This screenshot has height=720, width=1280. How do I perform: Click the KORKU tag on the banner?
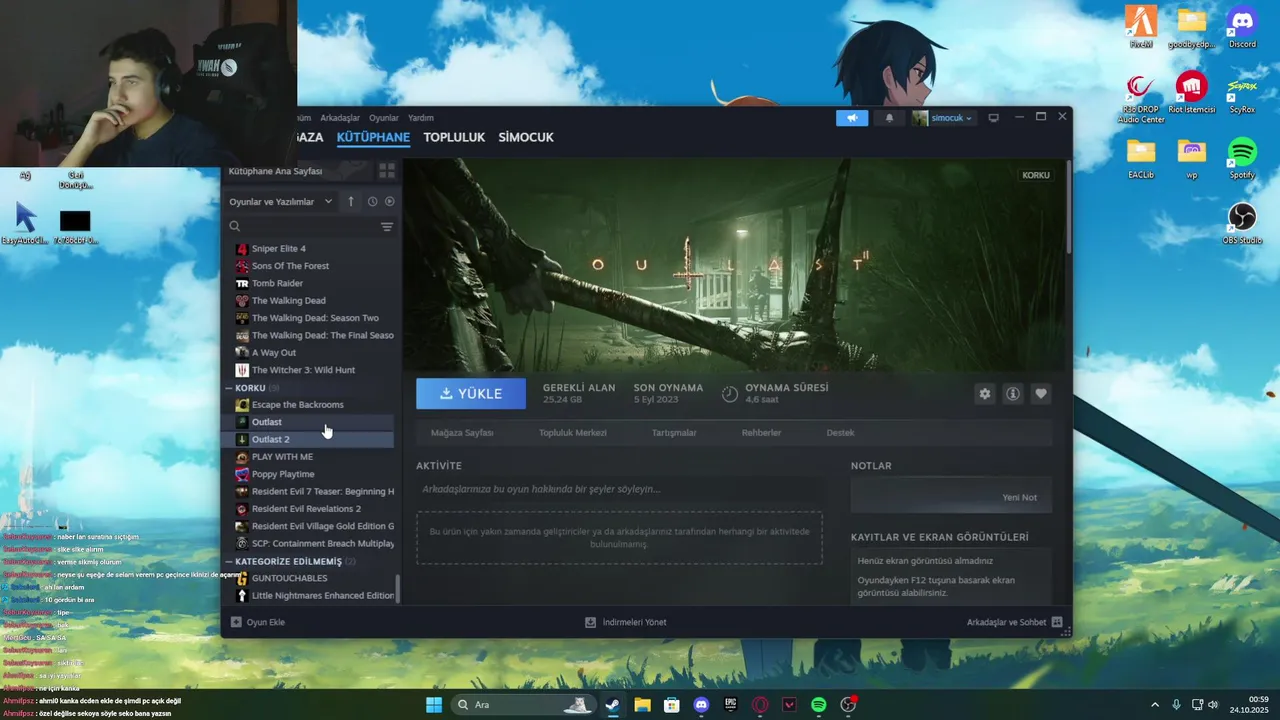point(1036,175)
